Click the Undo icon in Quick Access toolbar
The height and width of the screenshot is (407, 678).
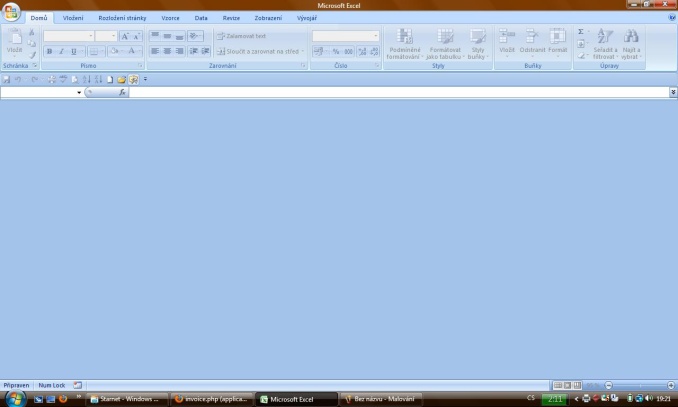(18, 80)
